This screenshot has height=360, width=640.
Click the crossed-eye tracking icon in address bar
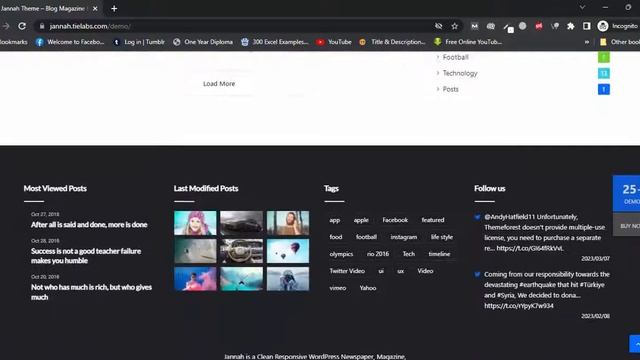pyautogui.click(x=438, y=26)
